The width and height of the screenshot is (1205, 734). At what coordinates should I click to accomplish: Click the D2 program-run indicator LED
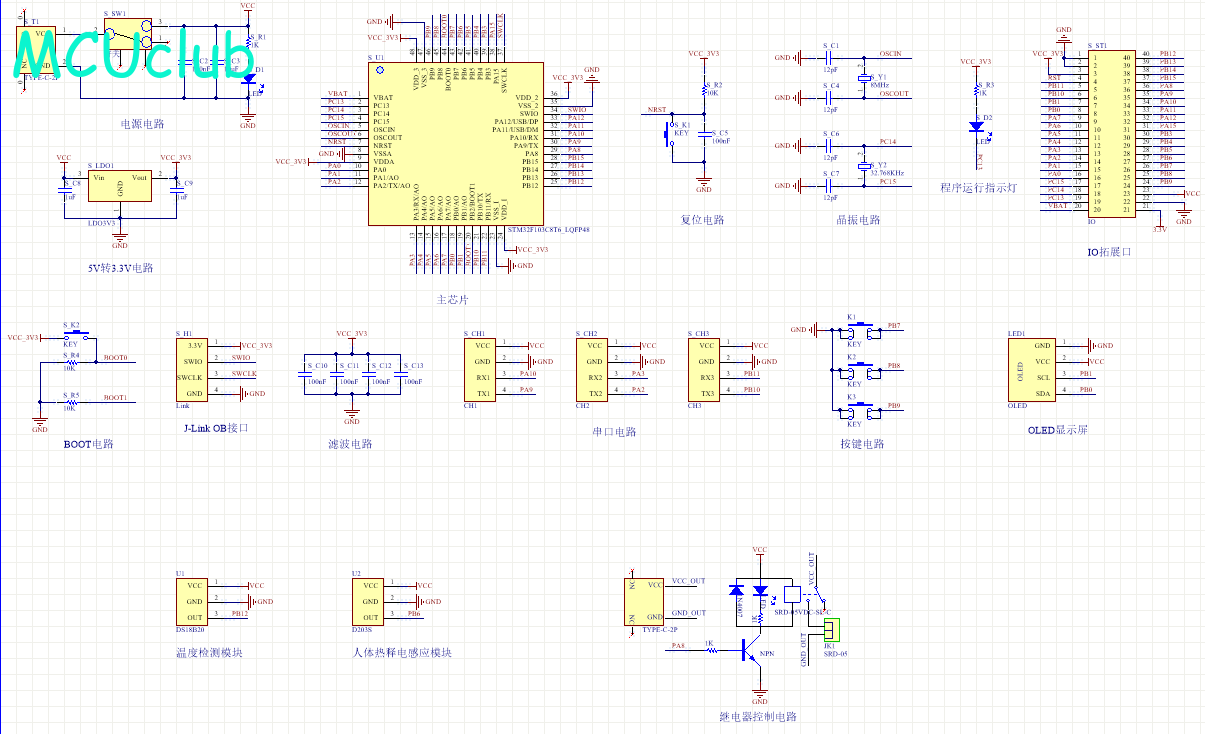[975, 126]
